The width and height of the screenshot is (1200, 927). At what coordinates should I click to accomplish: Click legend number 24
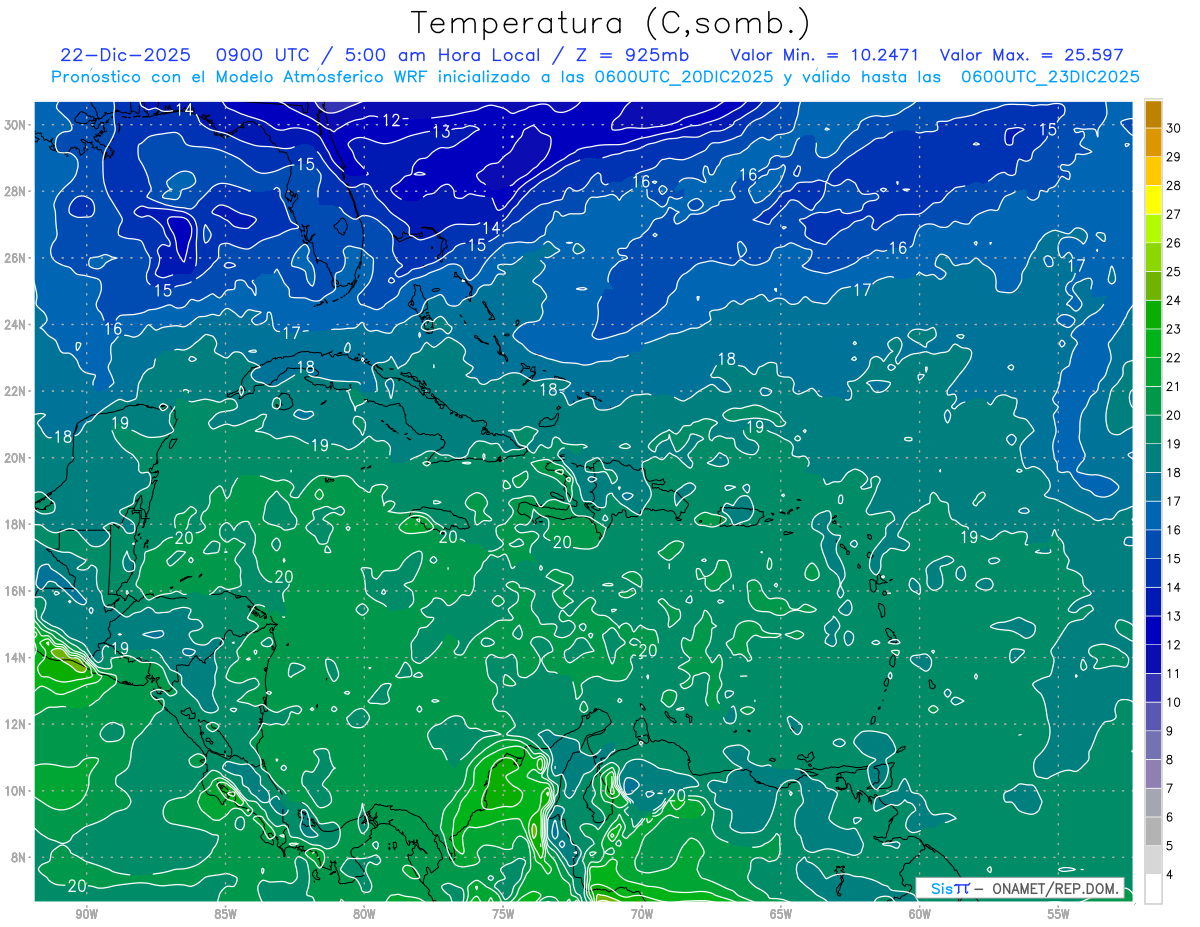pos(1173,301)
